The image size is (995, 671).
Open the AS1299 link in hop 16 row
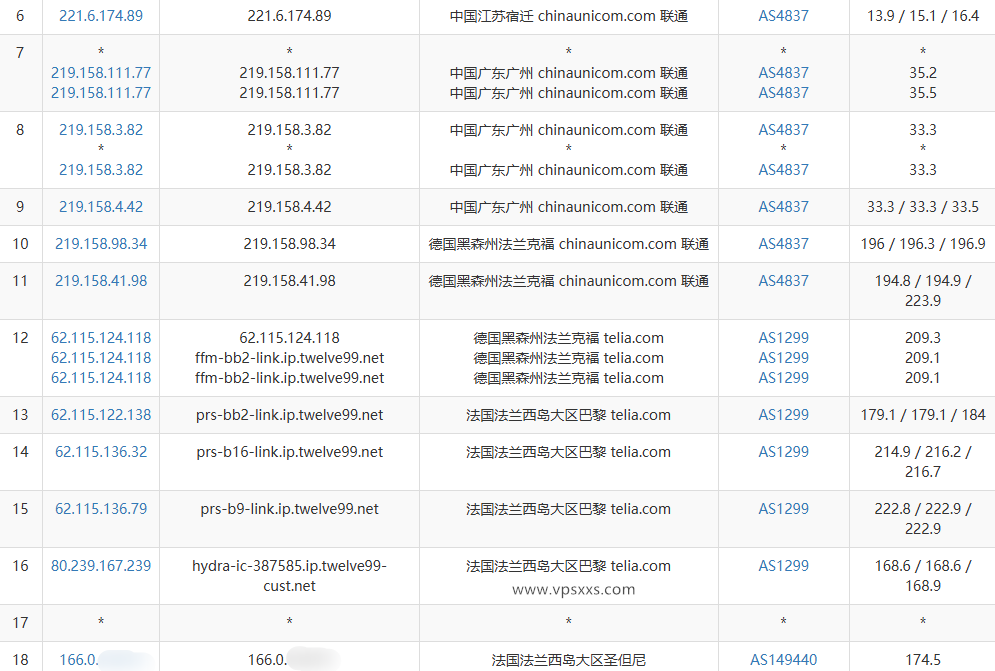[783, 566]
